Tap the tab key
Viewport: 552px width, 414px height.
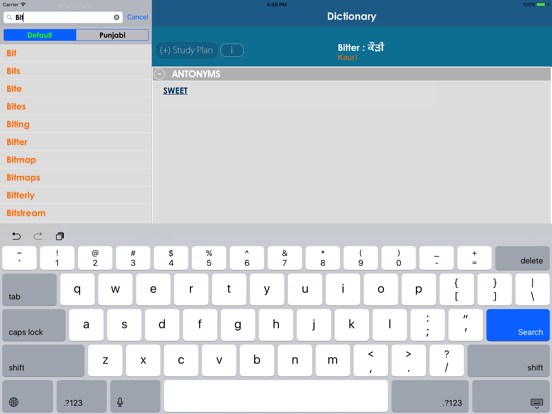(30, 290)
